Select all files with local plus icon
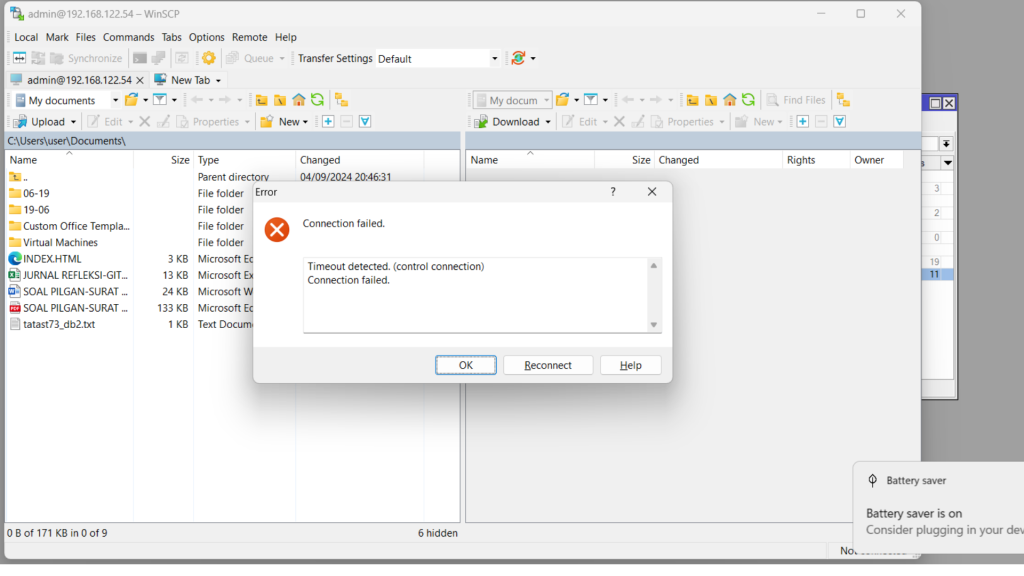 click(327, 122)
